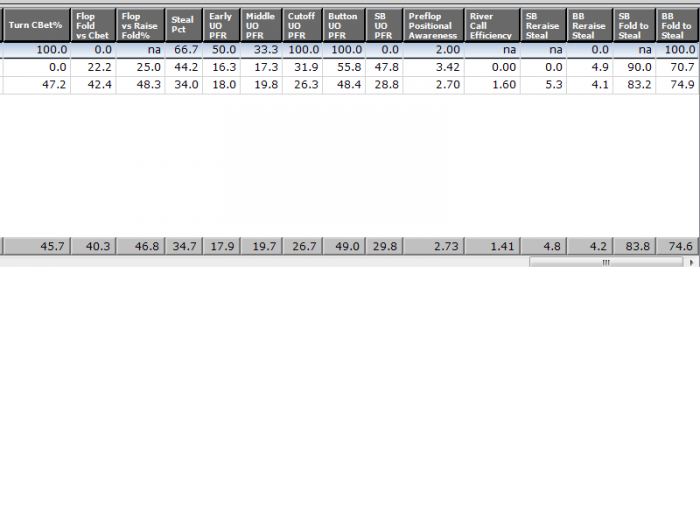Sort by Early UO PFR column header
This screenshot has width=700, height=525.
(221, 25)
